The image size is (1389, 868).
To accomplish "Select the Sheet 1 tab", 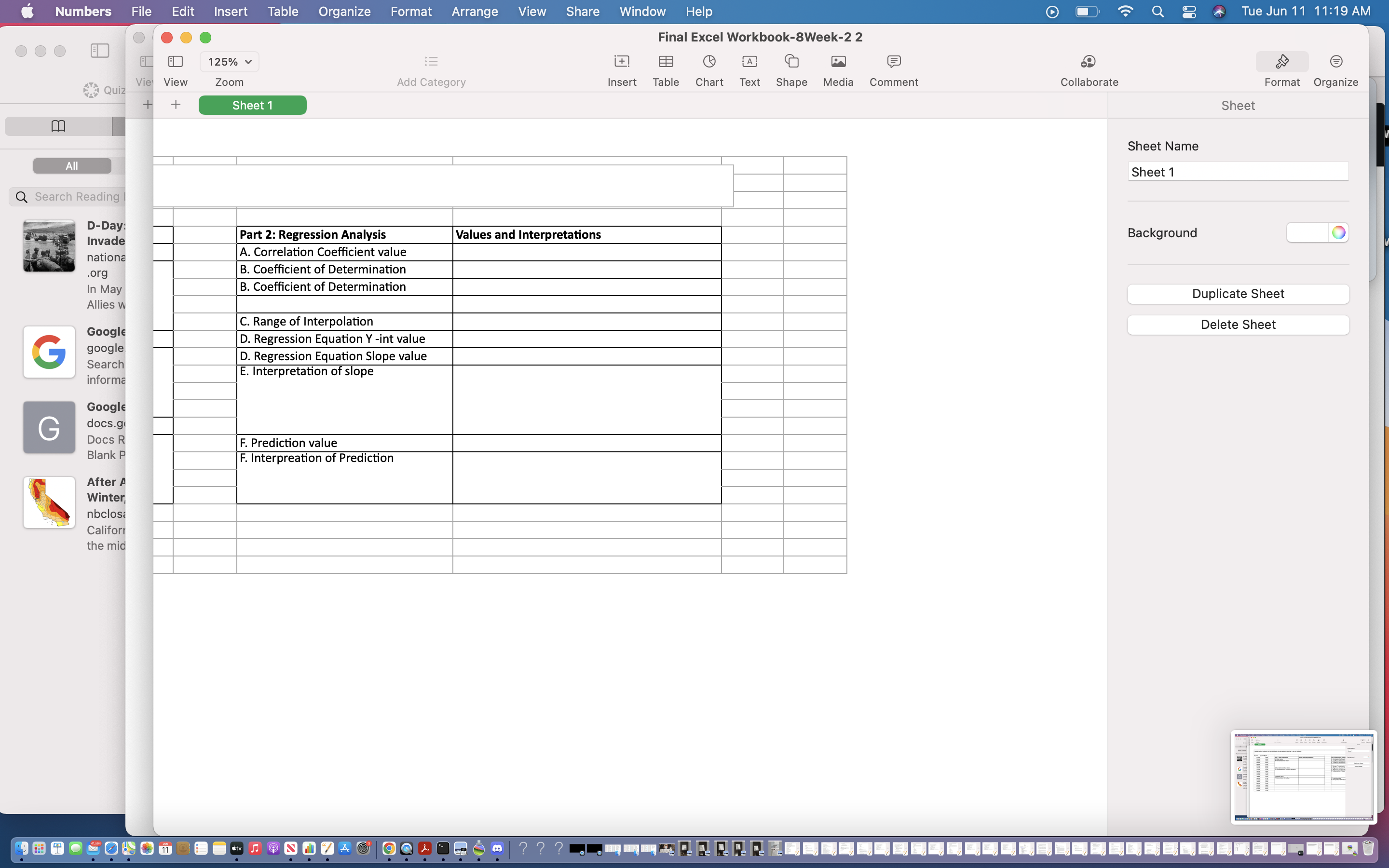I will pos(252,105).
